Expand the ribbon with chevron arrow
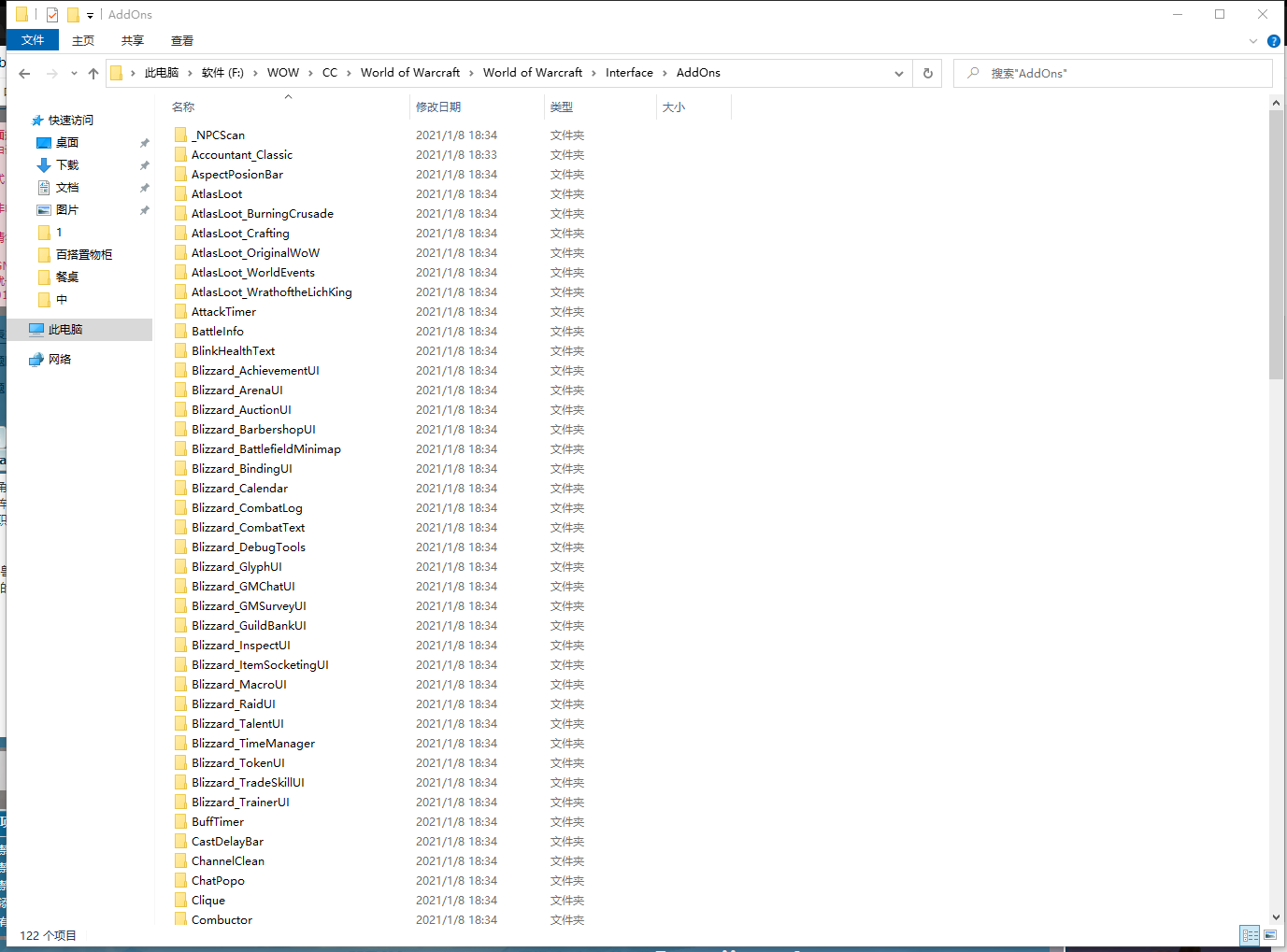Viewport: 1287px width, 952px height. pyautogui.click(x=1253, y=41)
